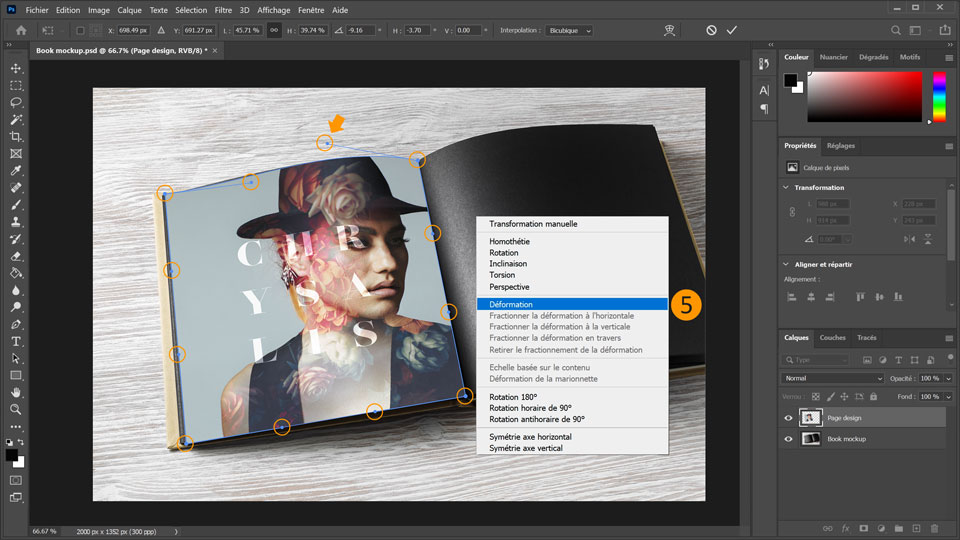Toggle warp mode icon in options bar
The height and width of the screenshot is (540, 960).
[x=670, y=30]
